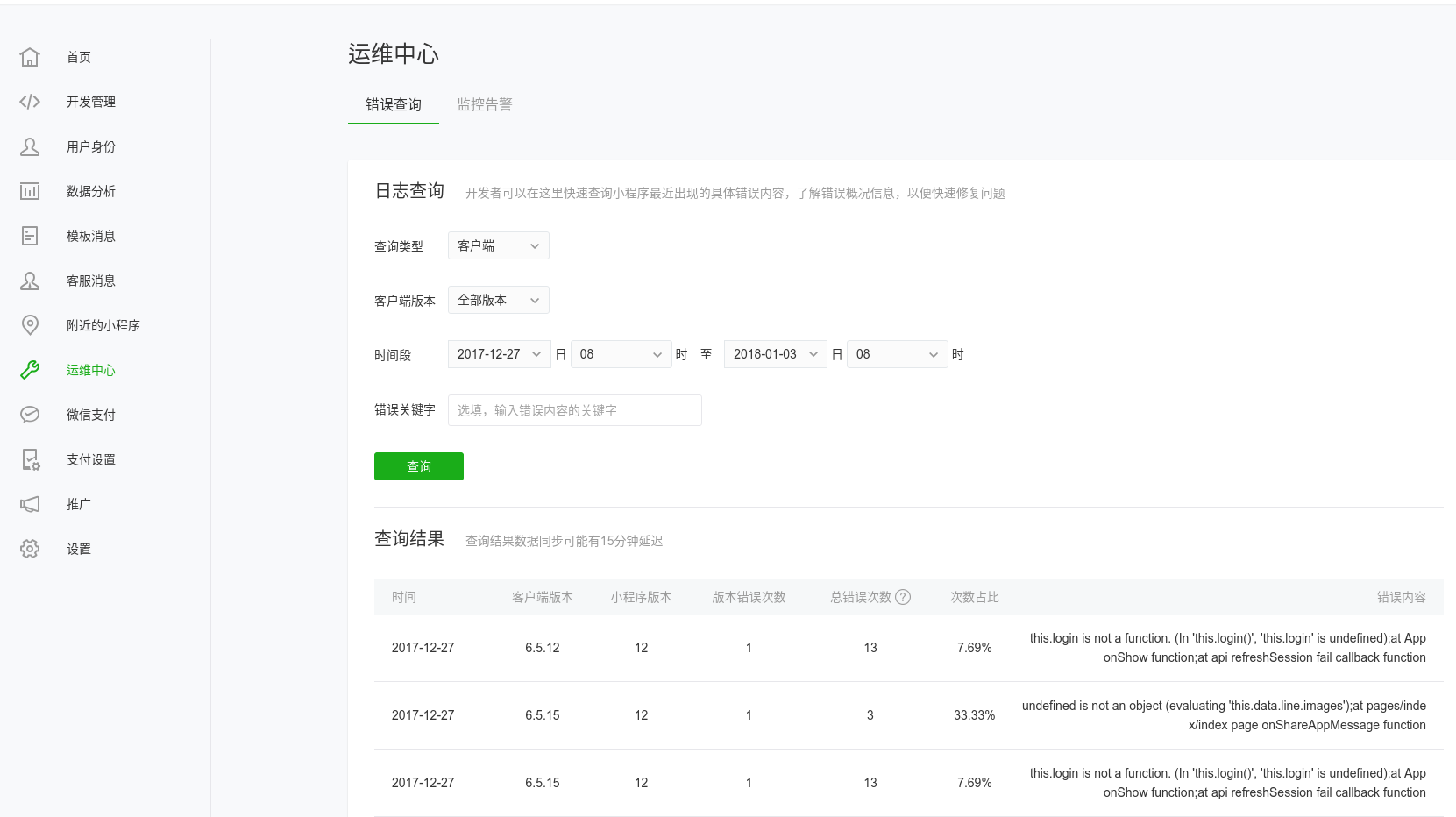Click the code brackets icon for 开发管理
The image size is (1456, 817).
(x=30, y=102)
